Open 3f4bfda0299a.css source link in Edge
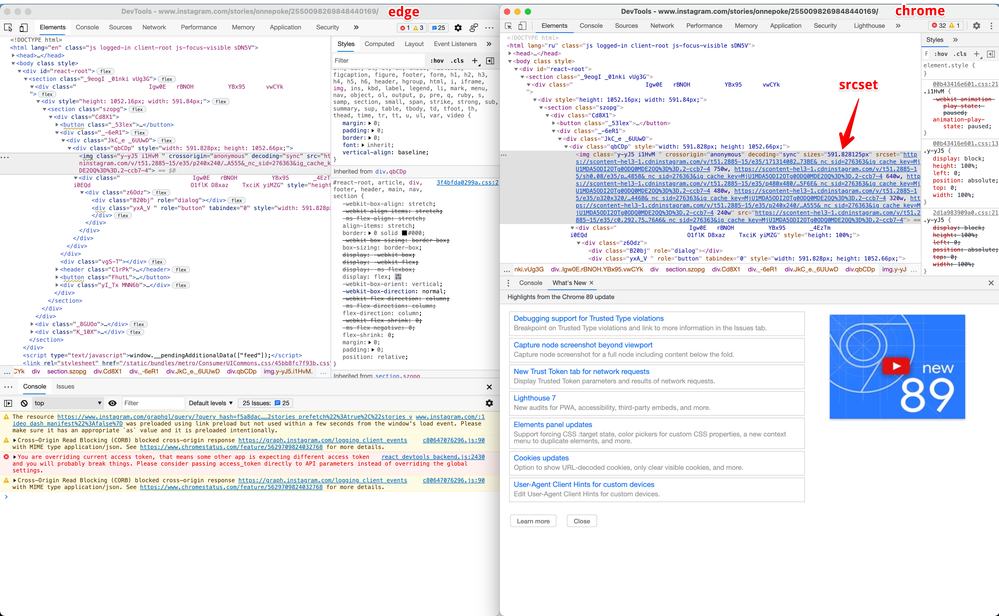The width and height of the screenshot is (999, 616). point(467,182)
